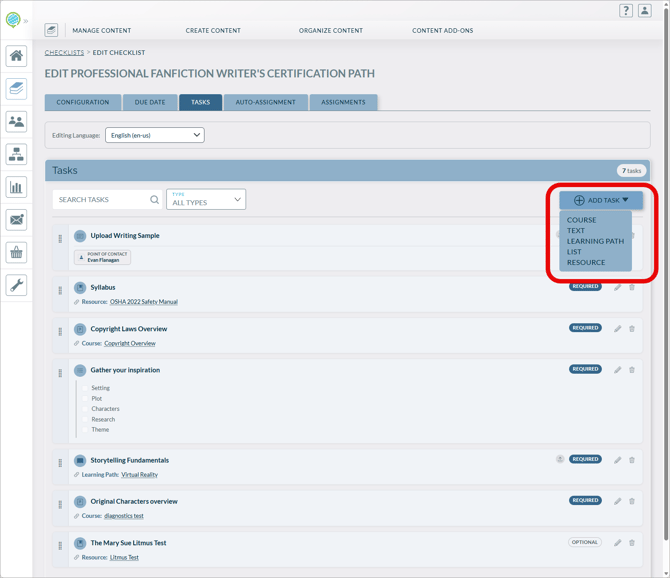Open the Messages envelope sidebar icon
670x578 pixels.
click(x=16, y=220)
